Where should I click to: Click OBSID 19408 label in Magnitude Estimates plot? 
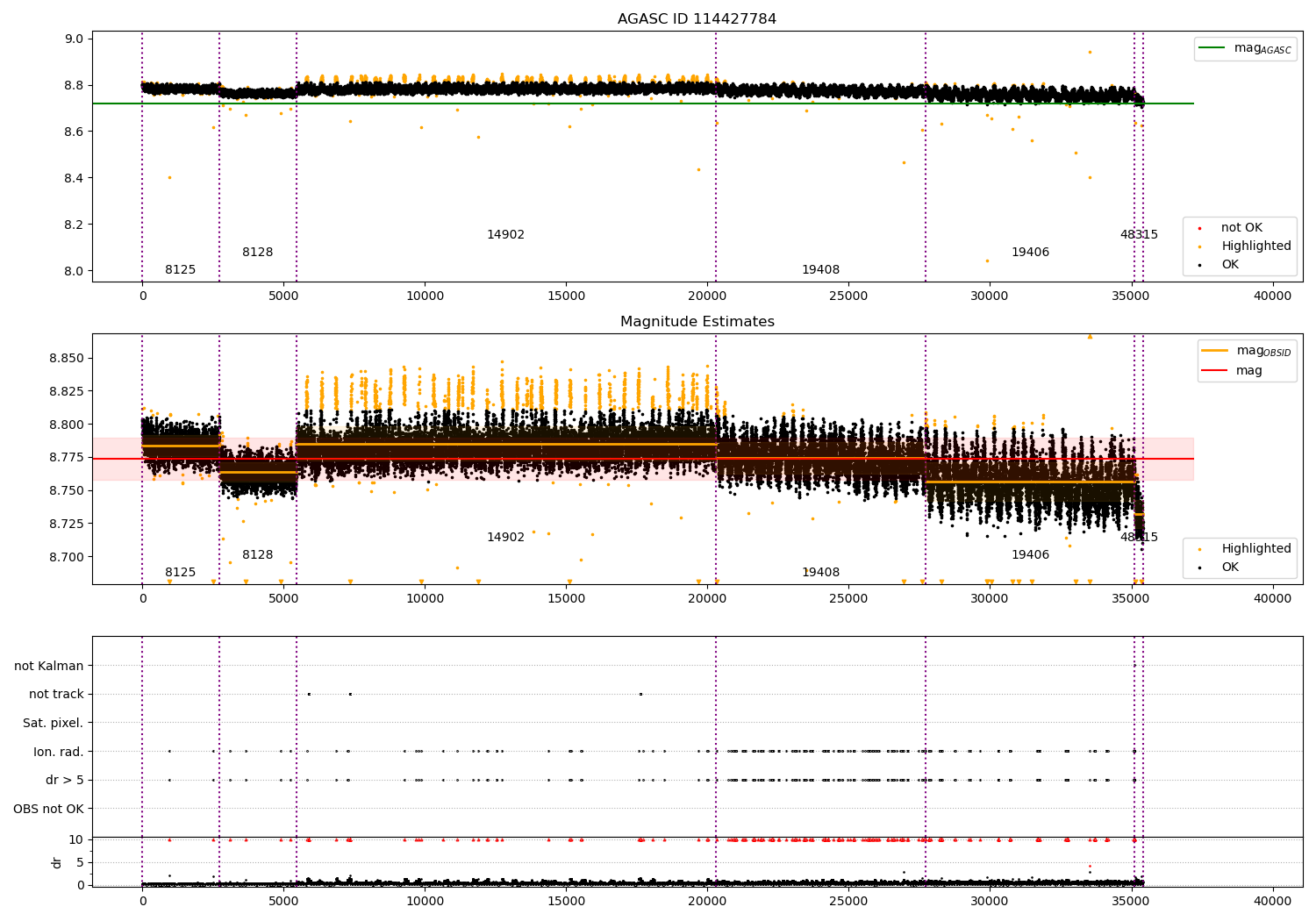coord(820,573)
